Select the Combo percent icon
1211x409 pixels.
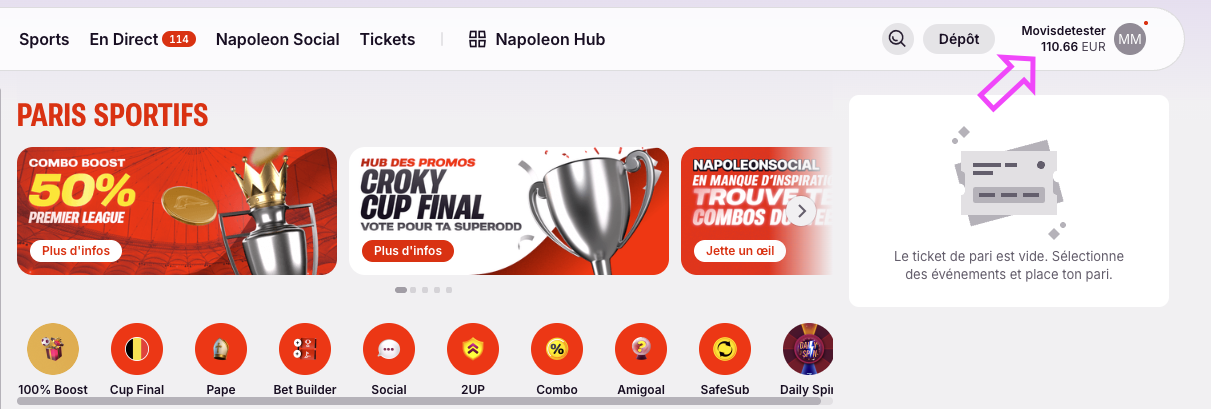557,349
